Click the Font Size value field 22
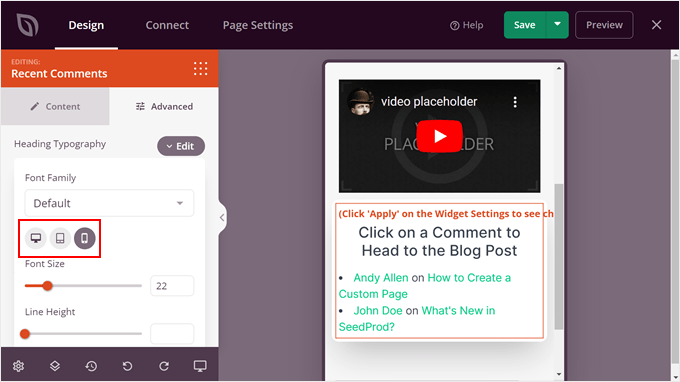Viewport: 680px width, 382px height. [172, 286]
